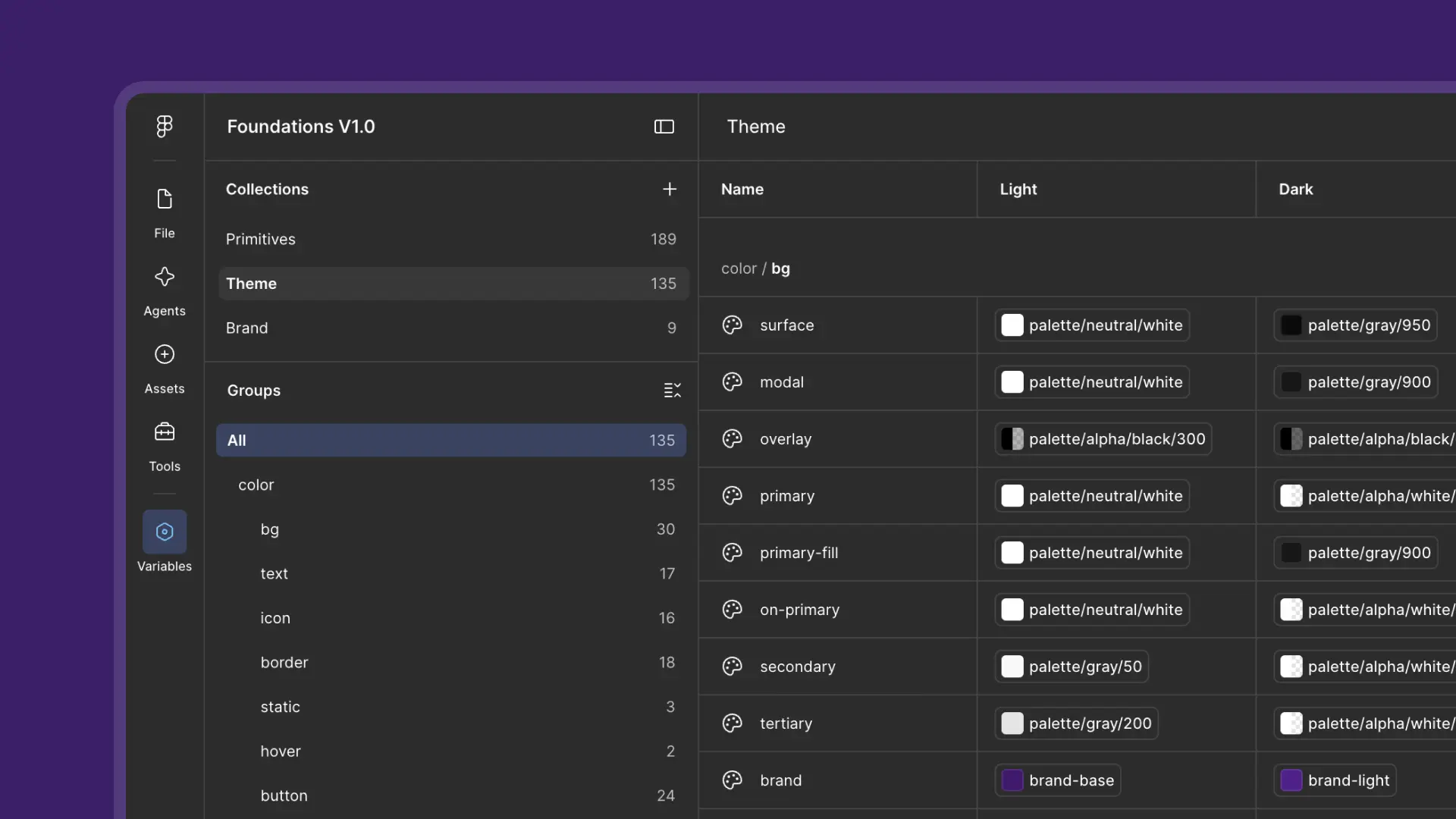This screenshot has width=1456, height=819.
Task: Click palette icon of surface variable
Action: 733,325
